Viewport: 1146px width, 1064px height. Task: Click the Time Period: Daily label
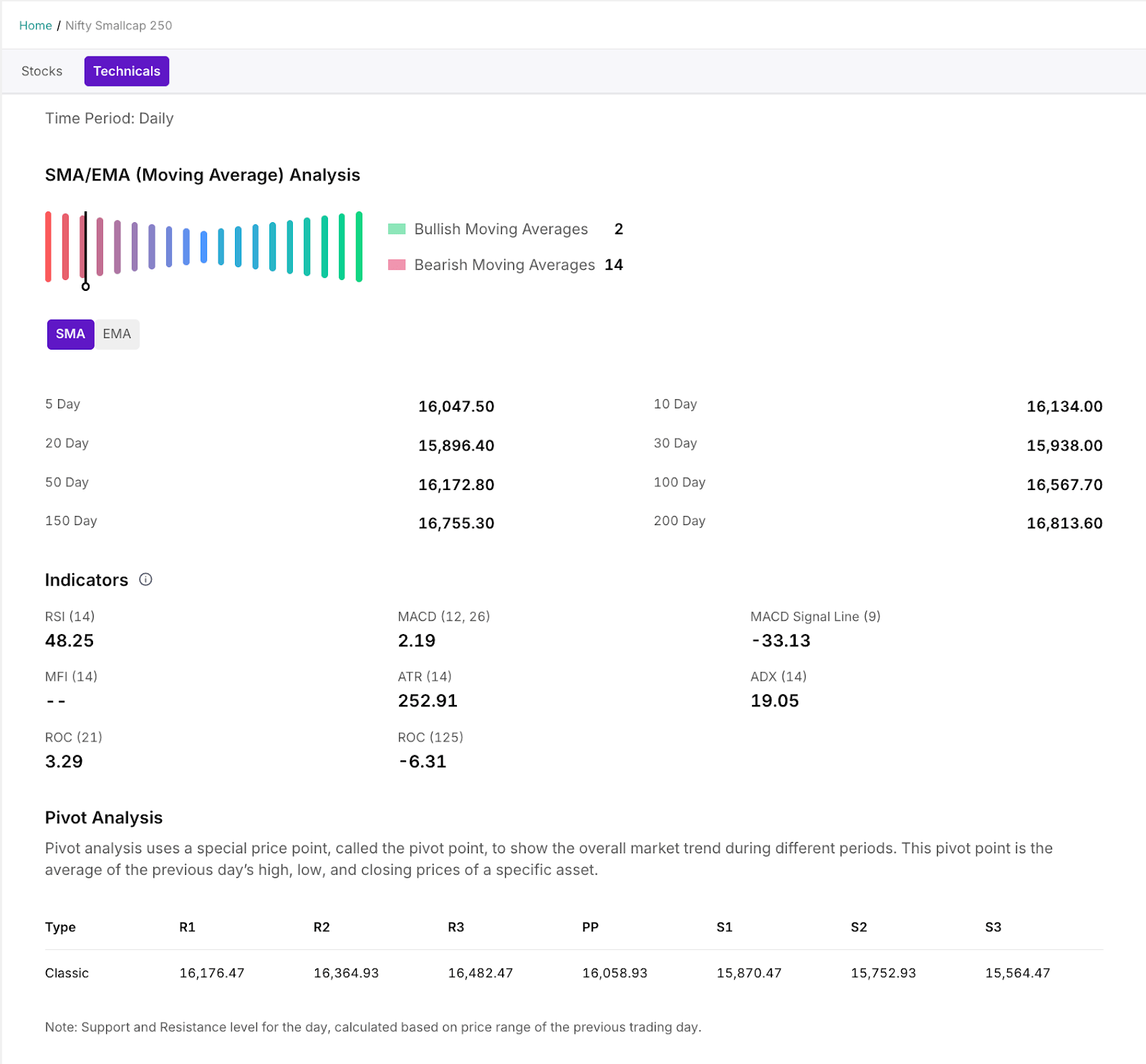(110, 119)
